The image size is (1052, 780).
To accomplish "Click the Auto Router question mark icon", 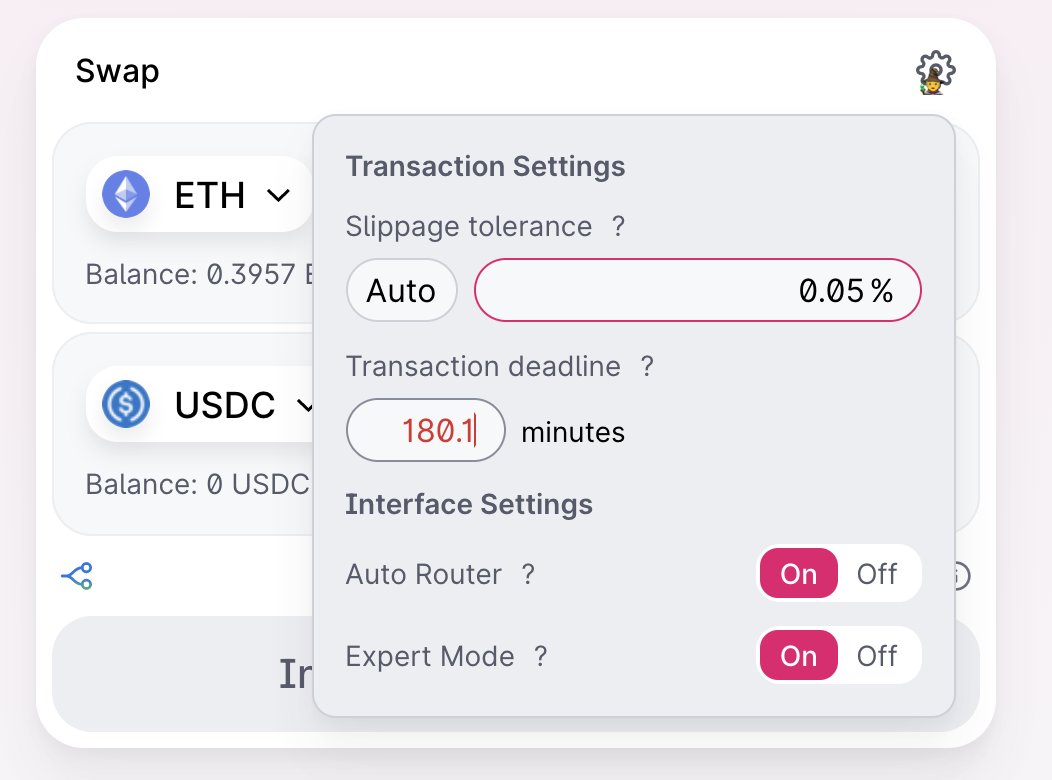I will [529, 574].
